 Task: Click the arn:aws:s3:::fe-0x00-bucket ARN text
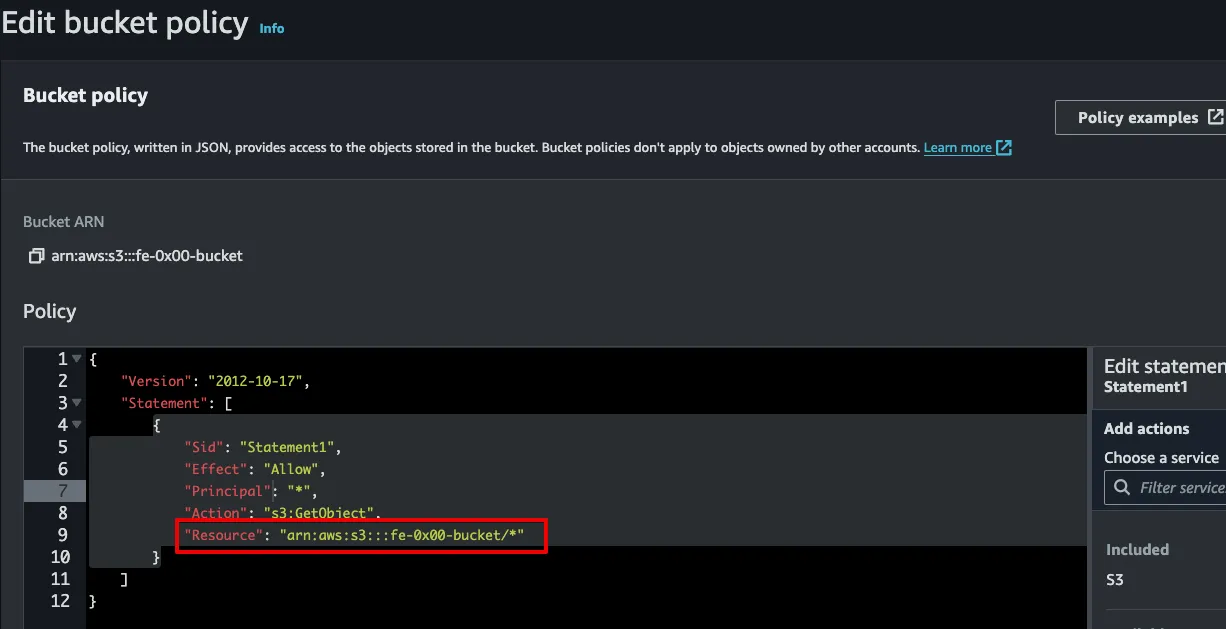(147, 256)
